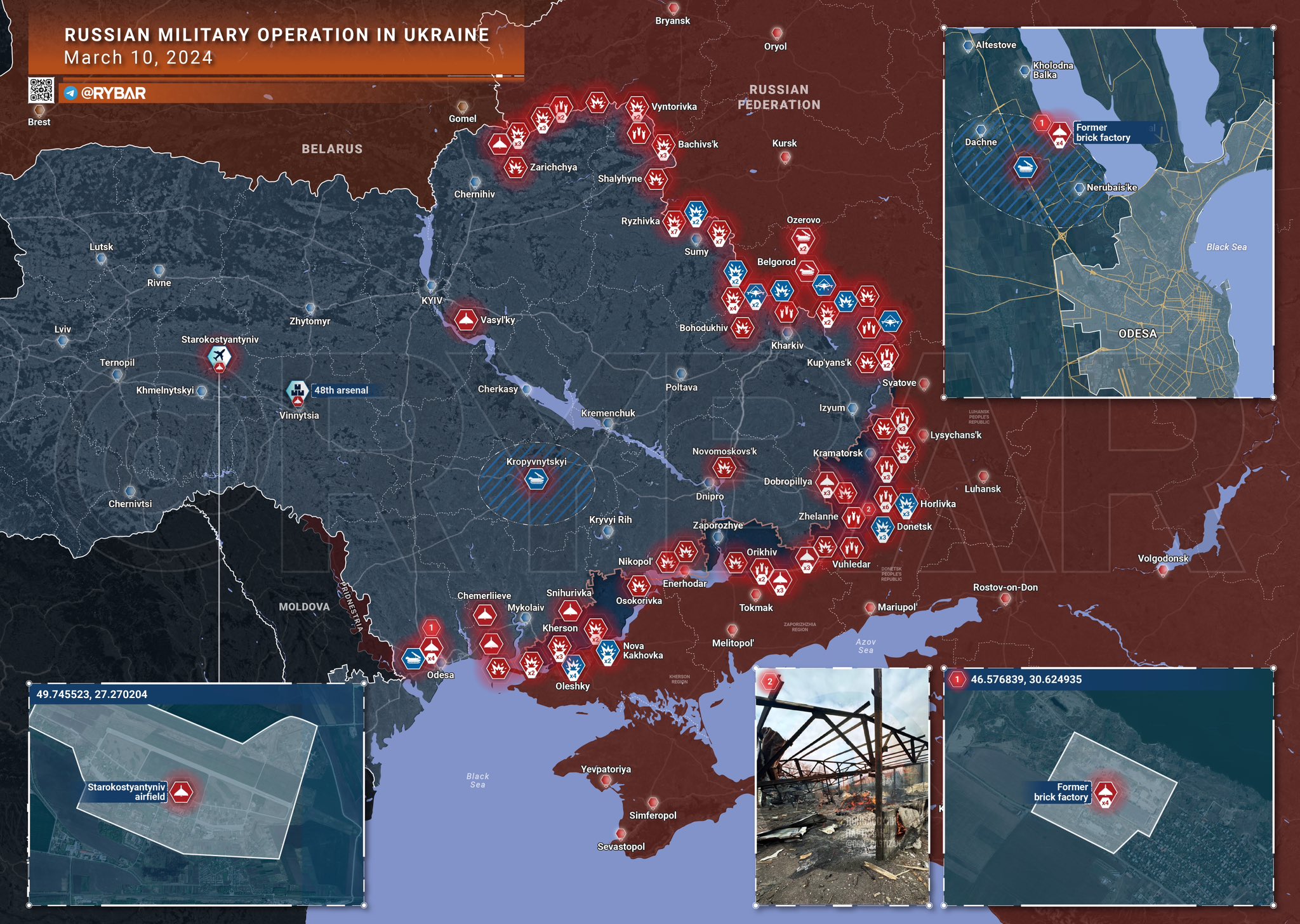
Task: Click the KYIV city marker
Action: 432,286
